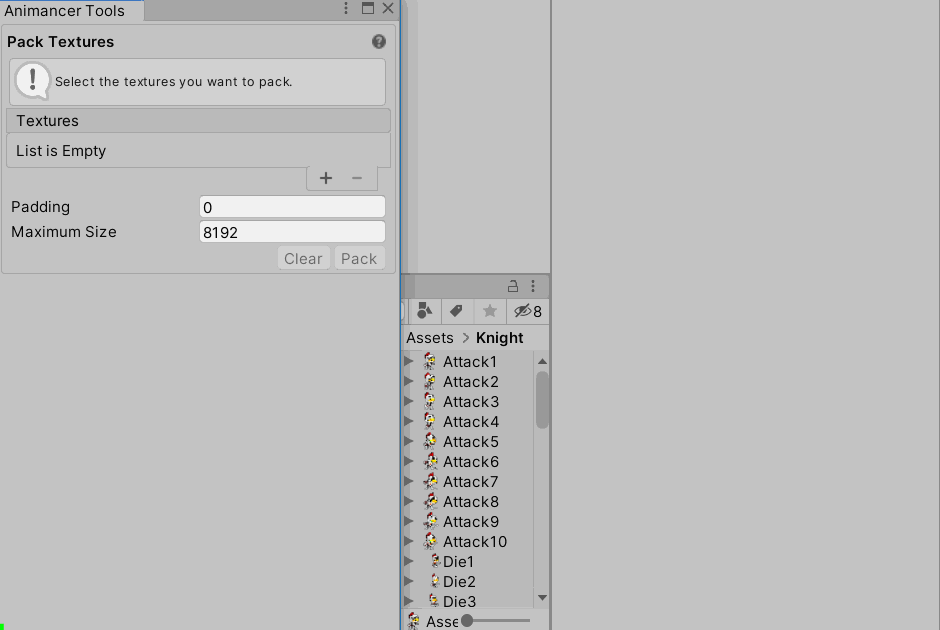Click asset list scroll down arrow
This screenshot has width=940, height=630.
click(x=542, y=598)
